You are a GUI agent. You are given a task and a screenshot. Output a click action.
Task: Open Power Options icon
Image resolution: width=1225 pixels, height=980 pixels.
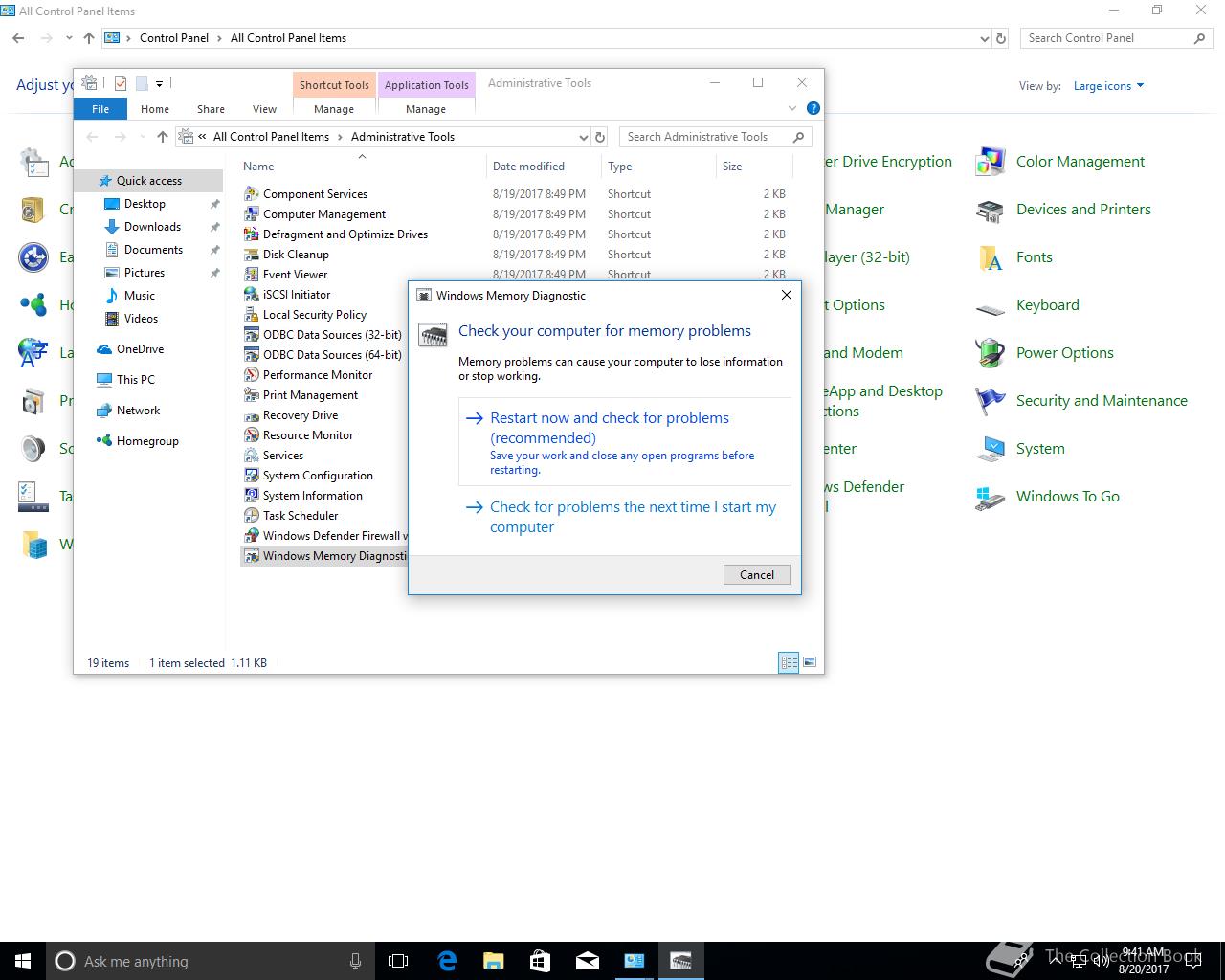[991, 353]
